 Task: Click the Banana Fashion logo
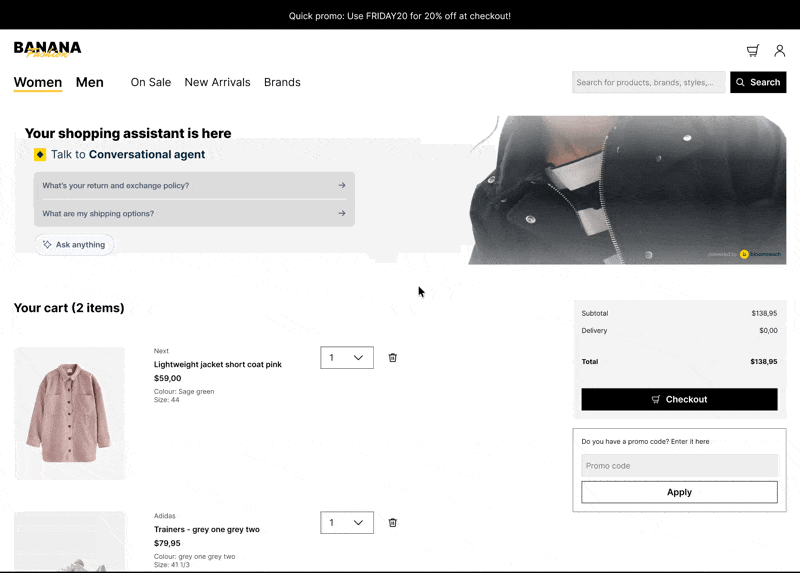(x=47, y=50)
